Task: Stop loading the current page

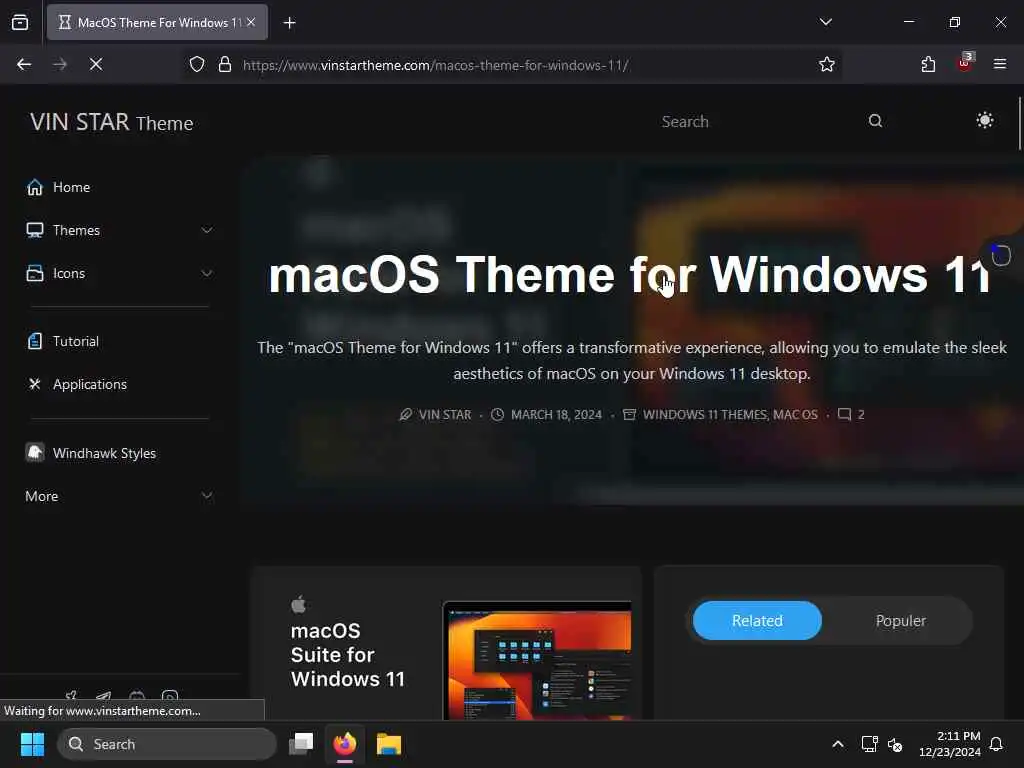Action: click(96, 64)
